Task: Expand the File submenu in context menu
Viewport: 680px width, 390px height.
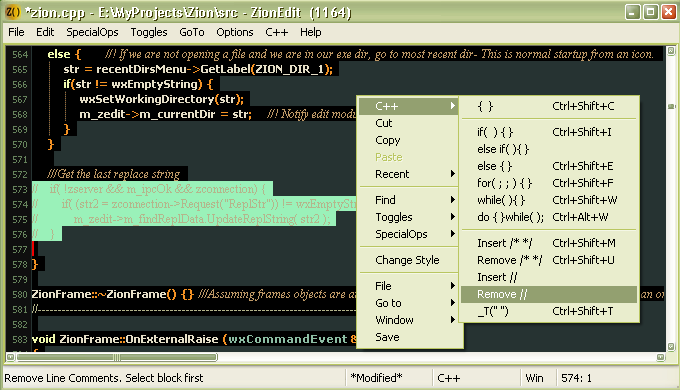Action: tap(409, 286)
